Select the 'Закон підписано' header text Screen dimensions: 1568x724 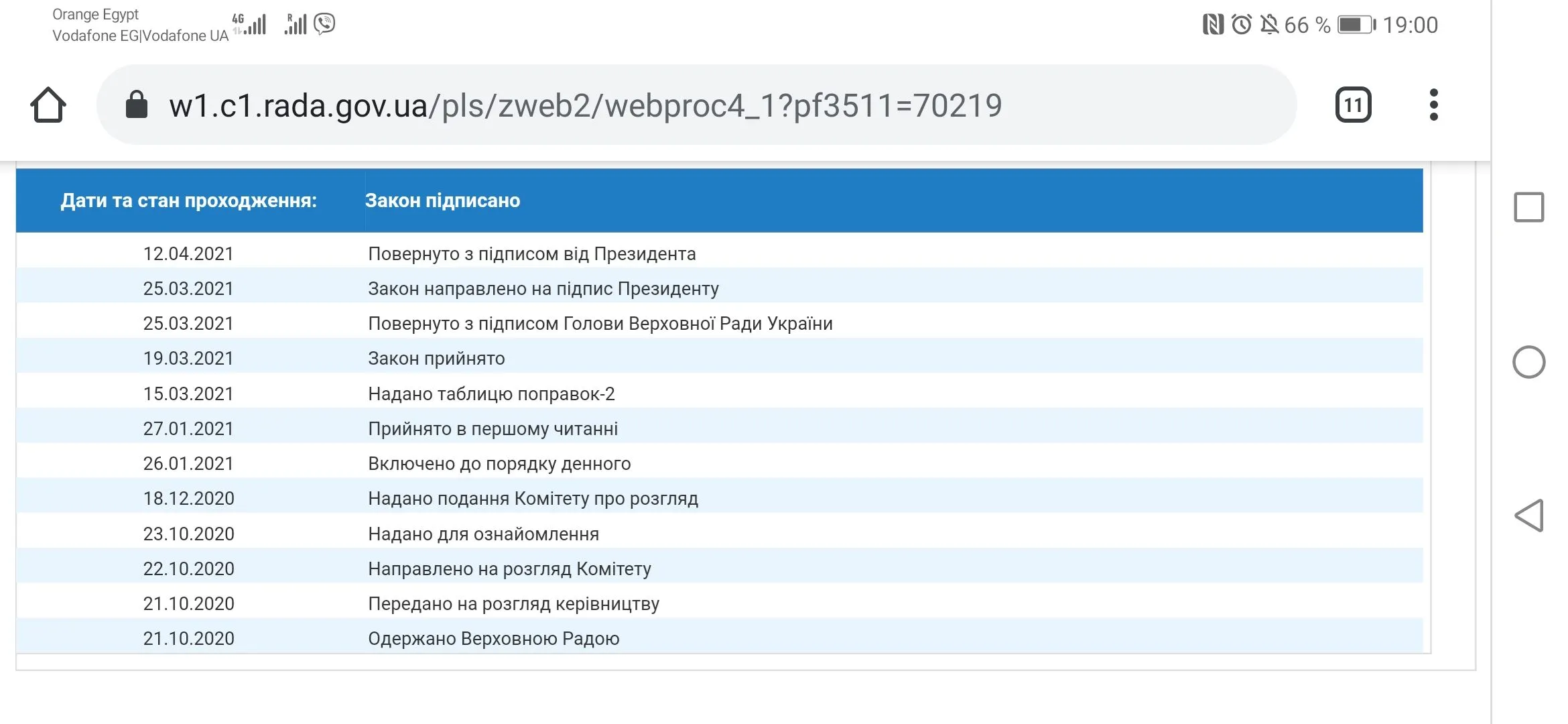(442, 200)
